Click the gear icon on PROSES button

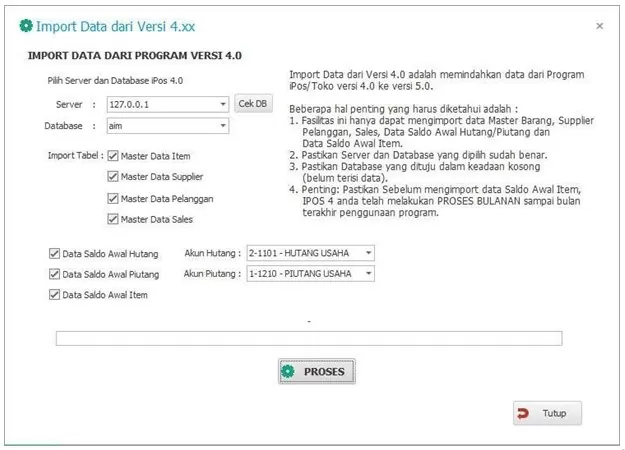point(288,372)
